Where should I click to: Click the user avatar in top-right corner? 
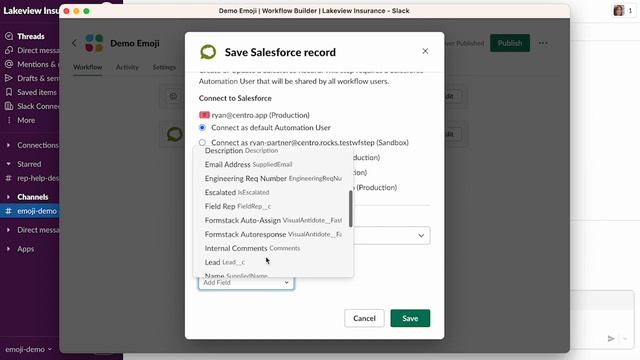[619, 11]
